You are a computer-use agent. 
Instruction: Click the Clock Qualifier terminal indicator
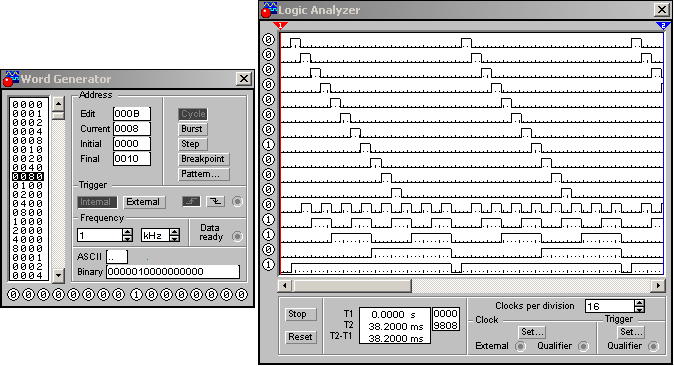click(x=583, y=346)
